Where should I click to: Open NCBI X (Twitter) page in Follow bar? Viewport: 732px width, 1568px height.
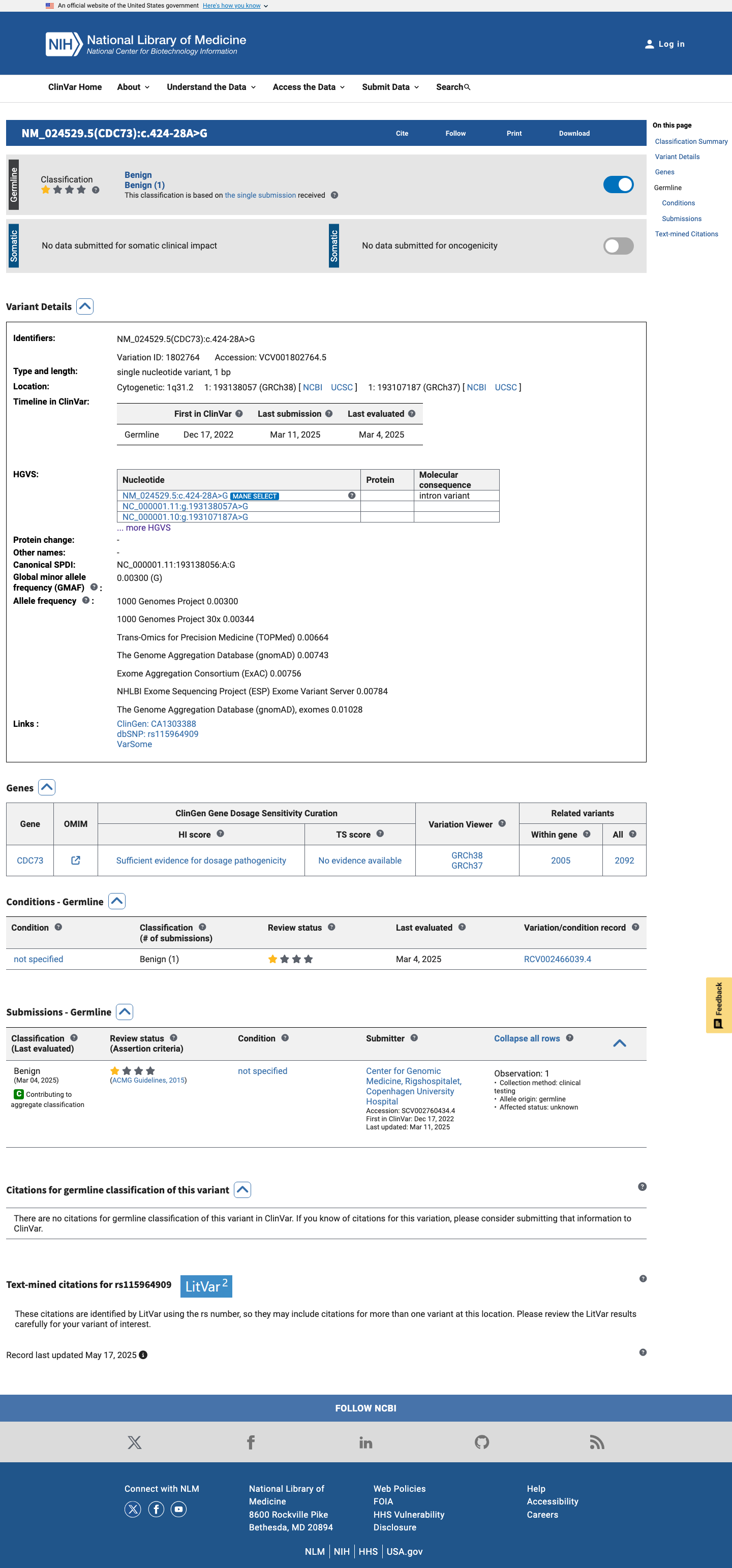coord(135,1442)
